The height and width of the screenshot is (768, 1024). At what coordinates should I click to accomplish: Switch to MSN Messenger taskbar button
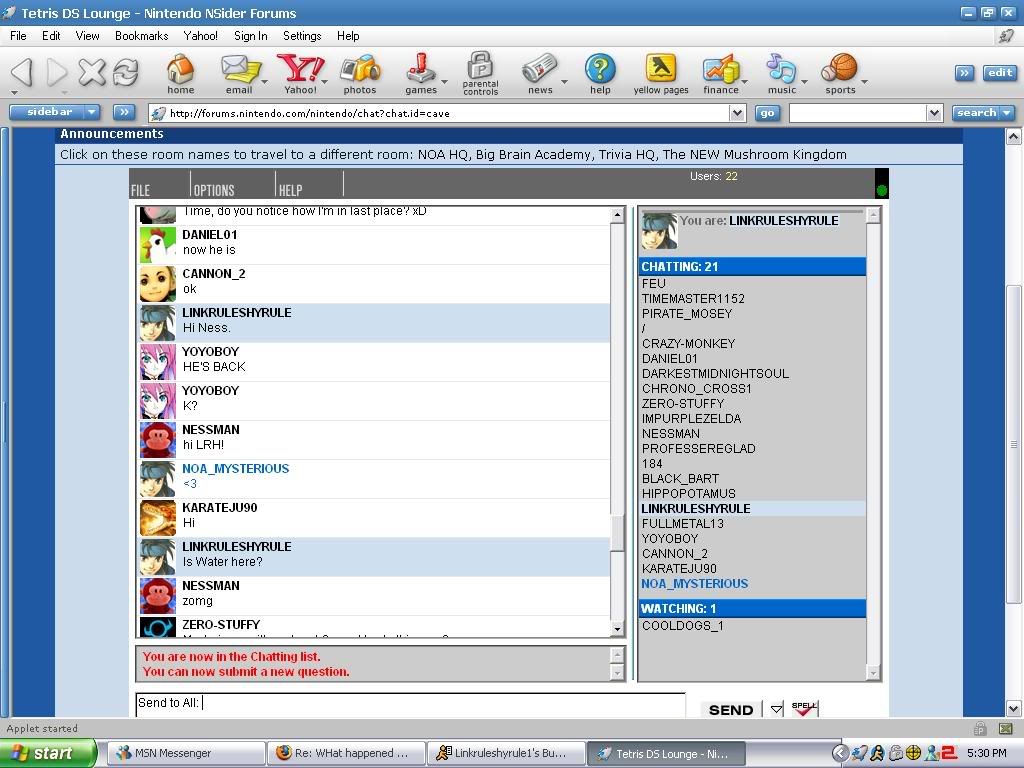(x=186, y=753)
